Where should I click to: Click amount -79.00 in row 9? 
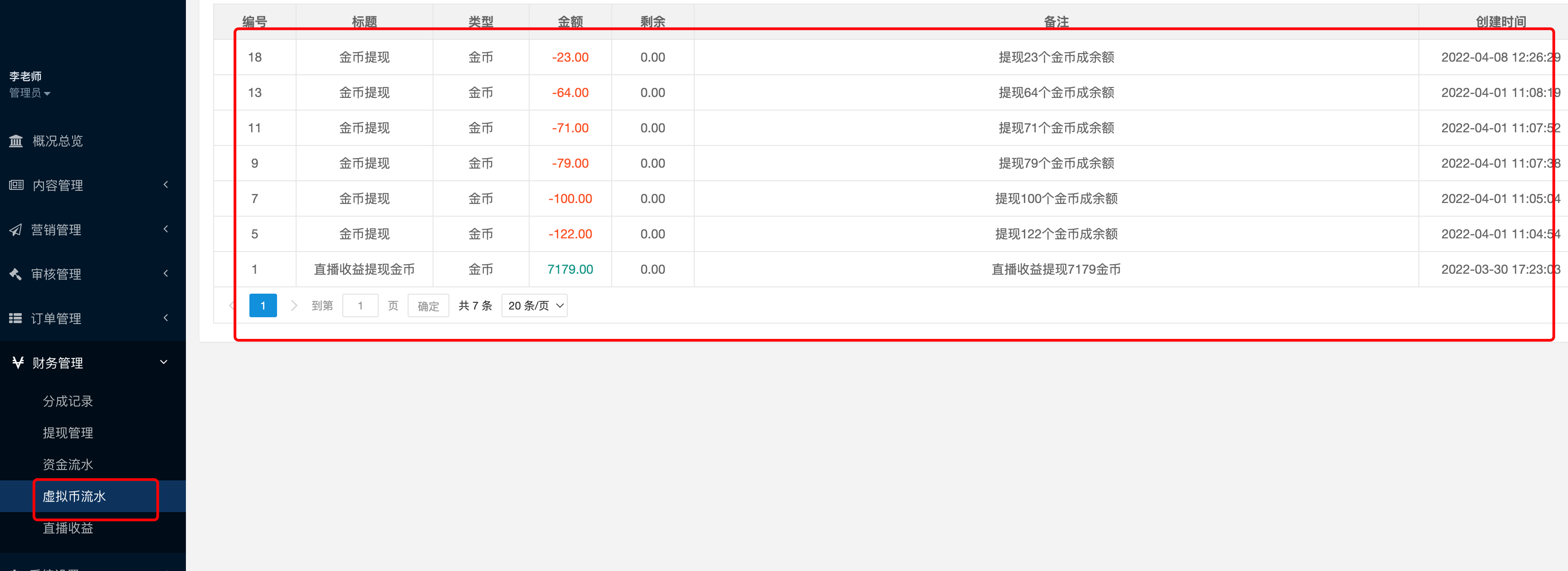[x=570, y=163]
